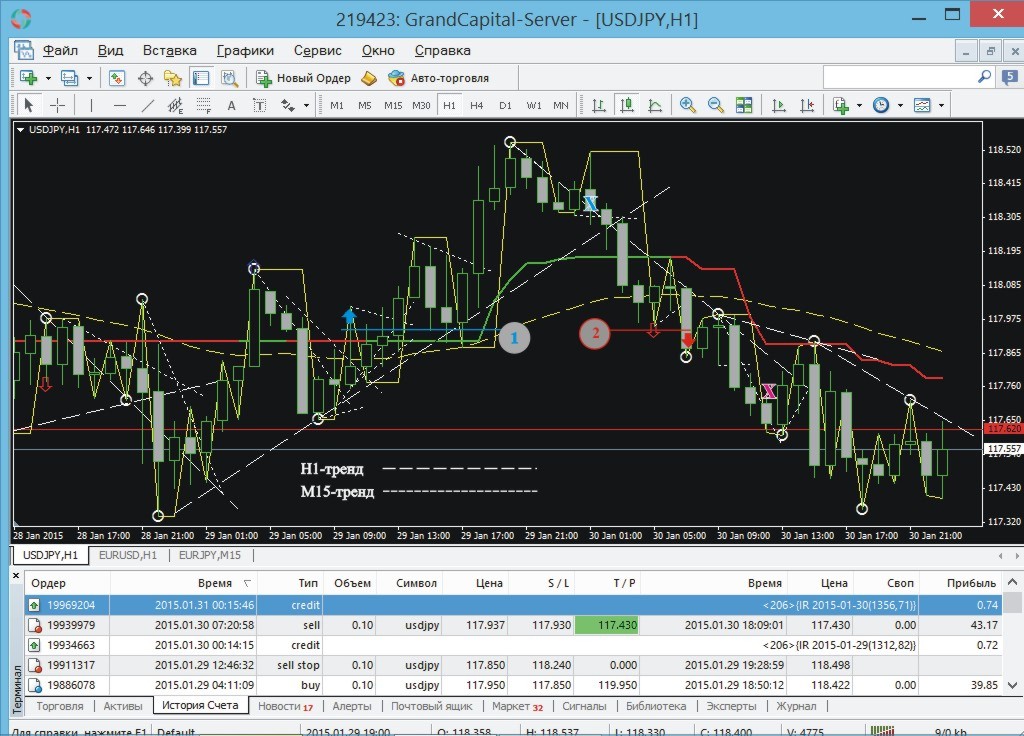
Task: Zoom out of the chart
Action: tap(716, 105)
